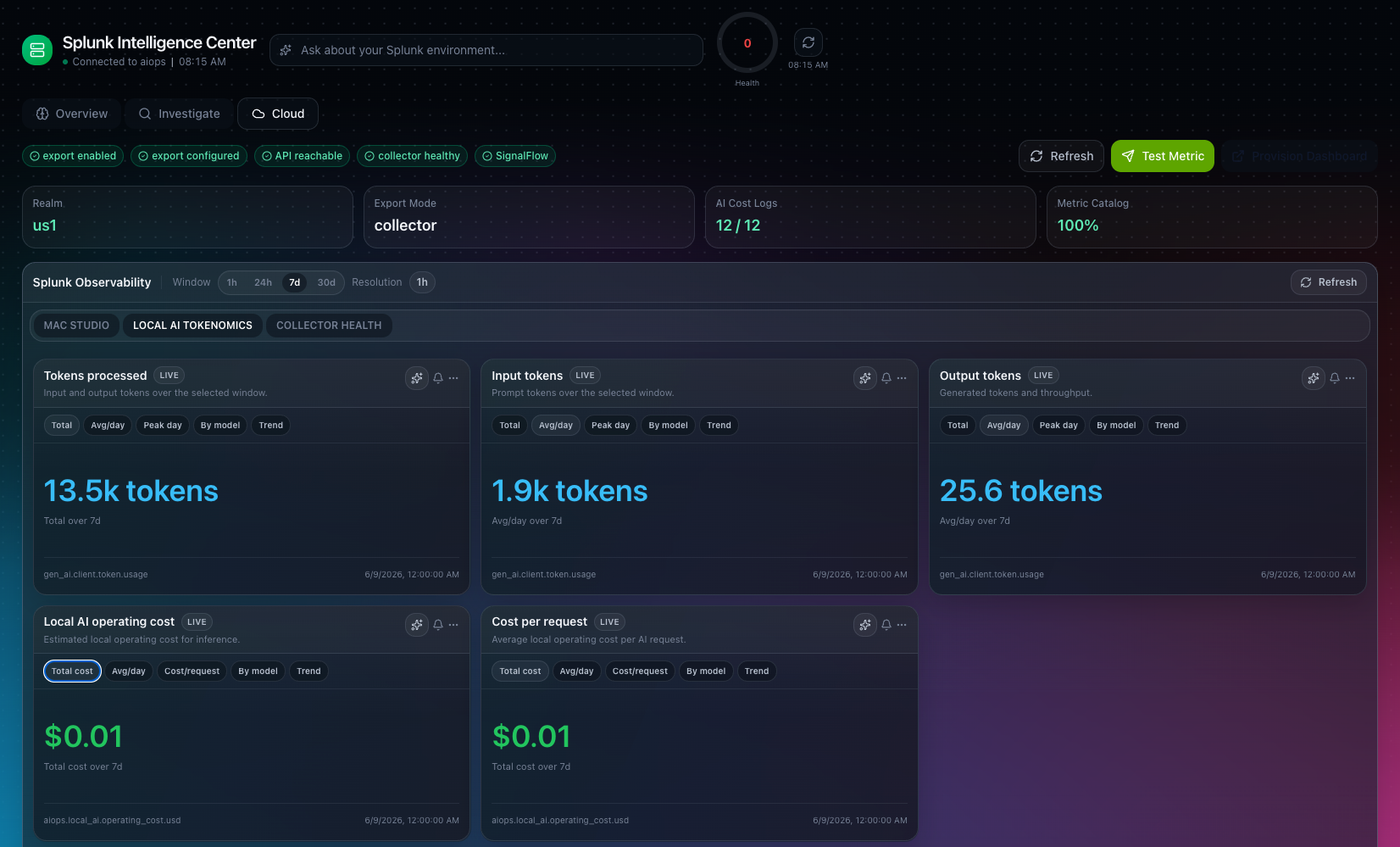The height and width of the screenshot is (847, 1400).
Task: Open the Overview tab
Action: (x=72, y=114)
